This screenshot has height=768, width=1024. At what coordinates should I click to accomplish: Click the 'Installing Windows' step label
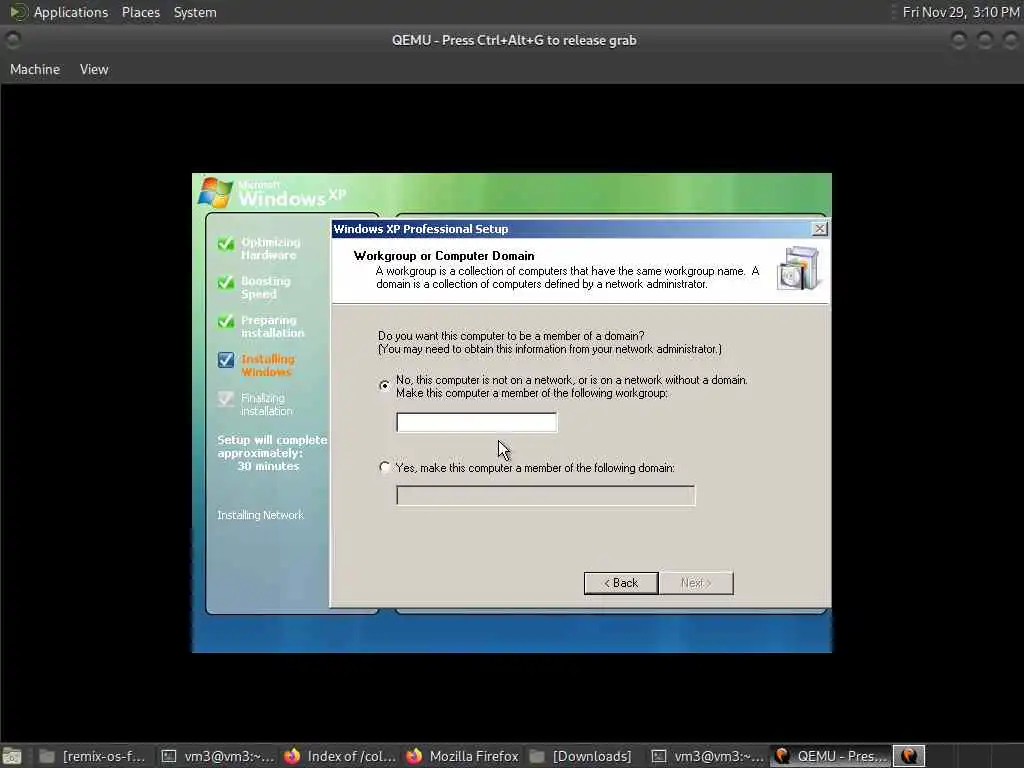pos(268,365)
